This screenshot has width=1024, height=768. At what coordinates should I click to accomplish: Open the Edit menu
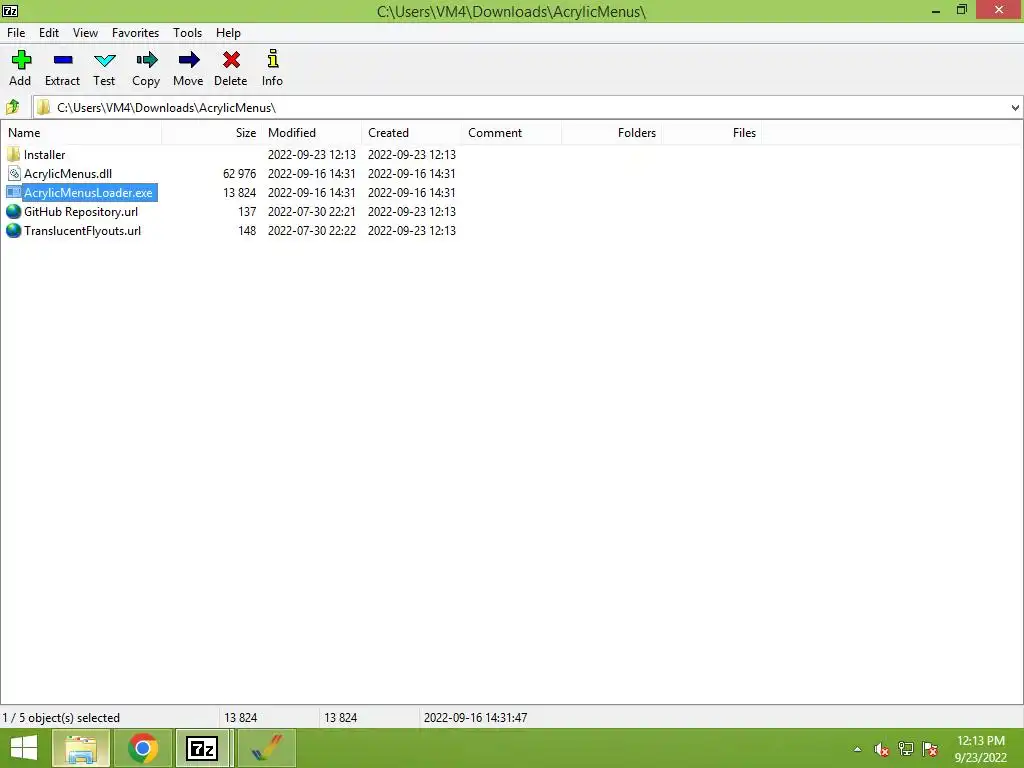coord(49,33)
